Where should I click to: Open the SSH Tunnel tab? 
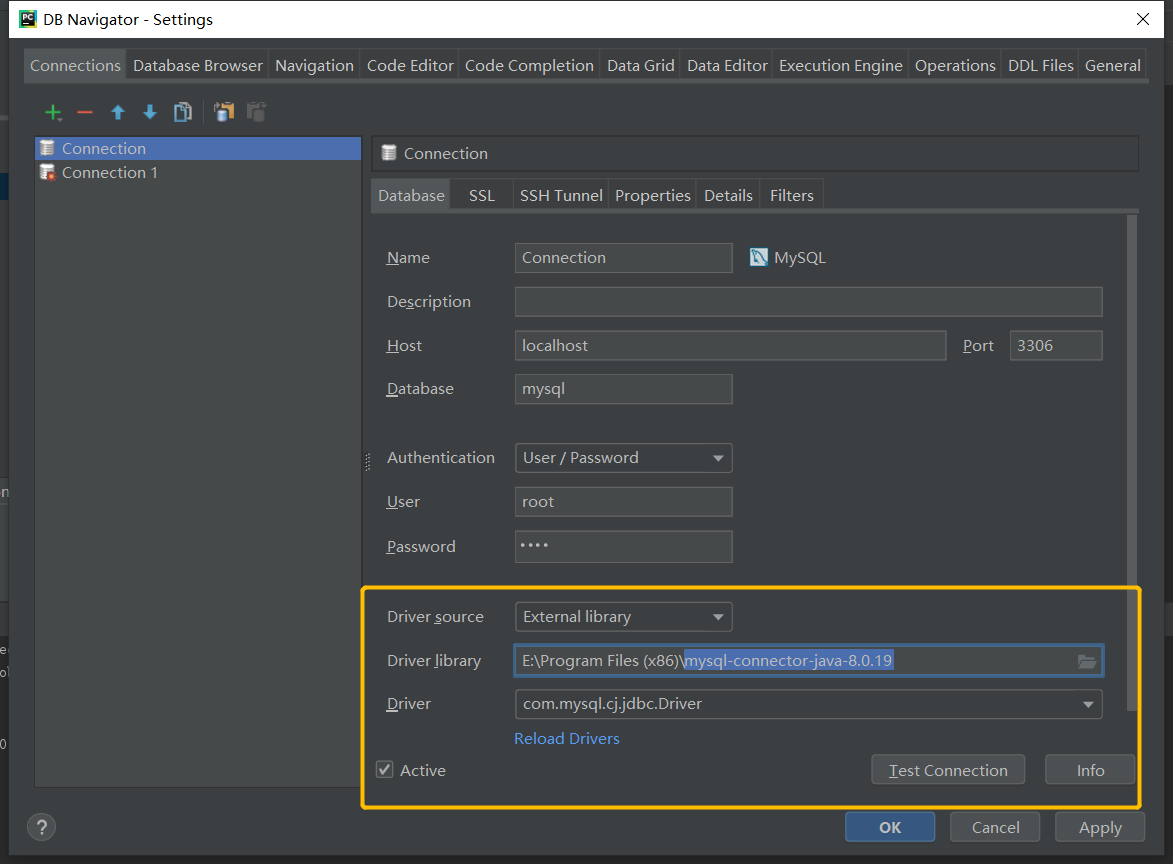[560, 194]
